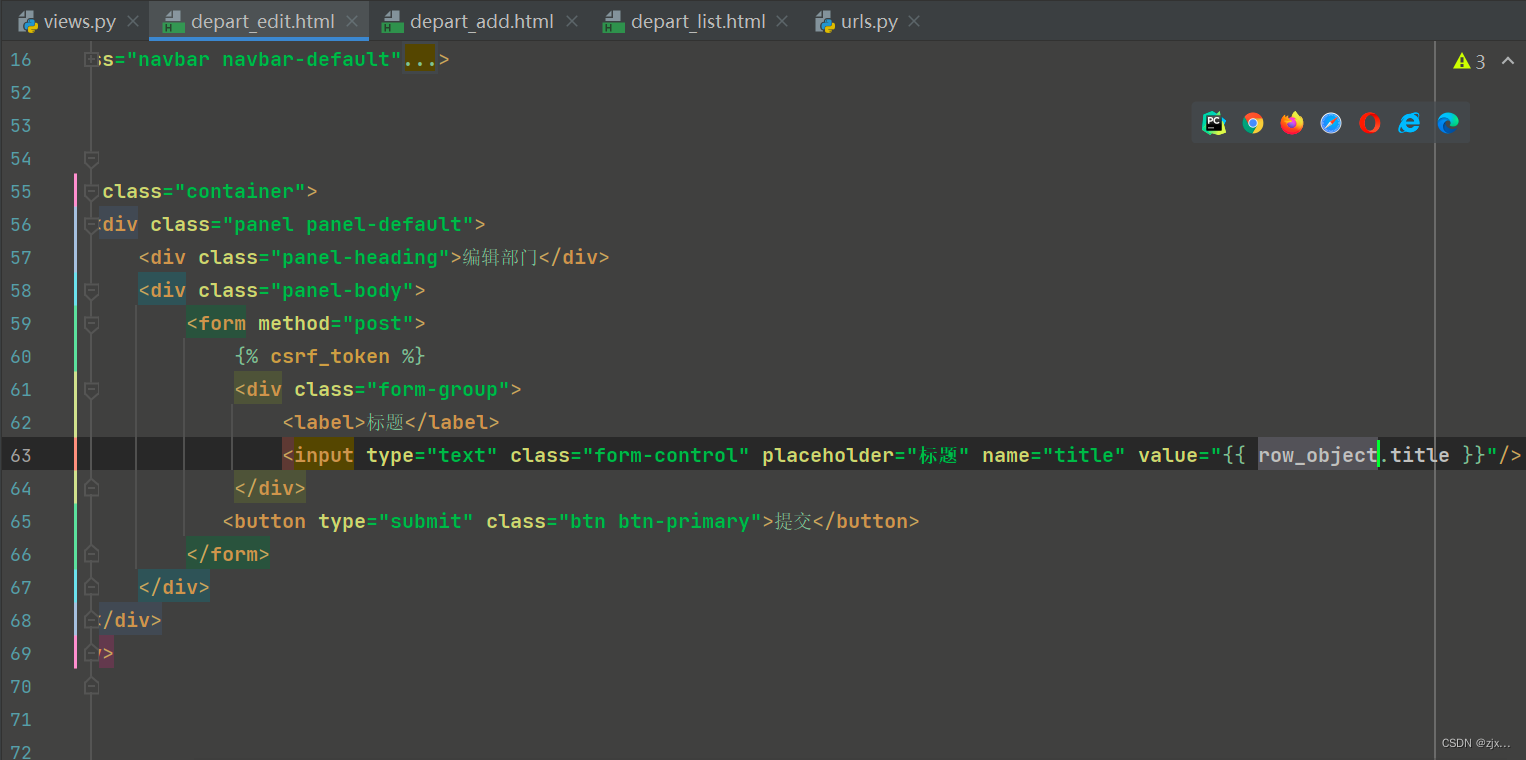Open page in Safari browser

coord(1331,123)
